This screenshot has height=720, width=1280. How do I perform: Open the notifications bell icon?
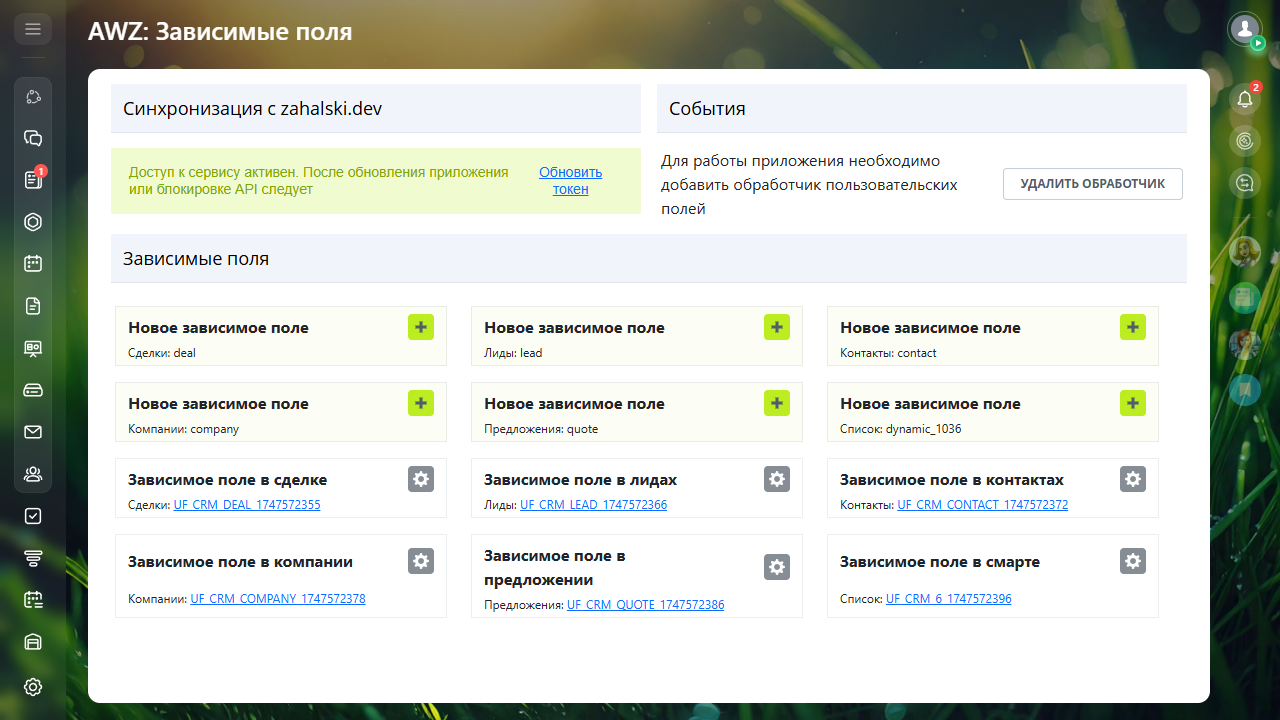(x=1245, y=98)
